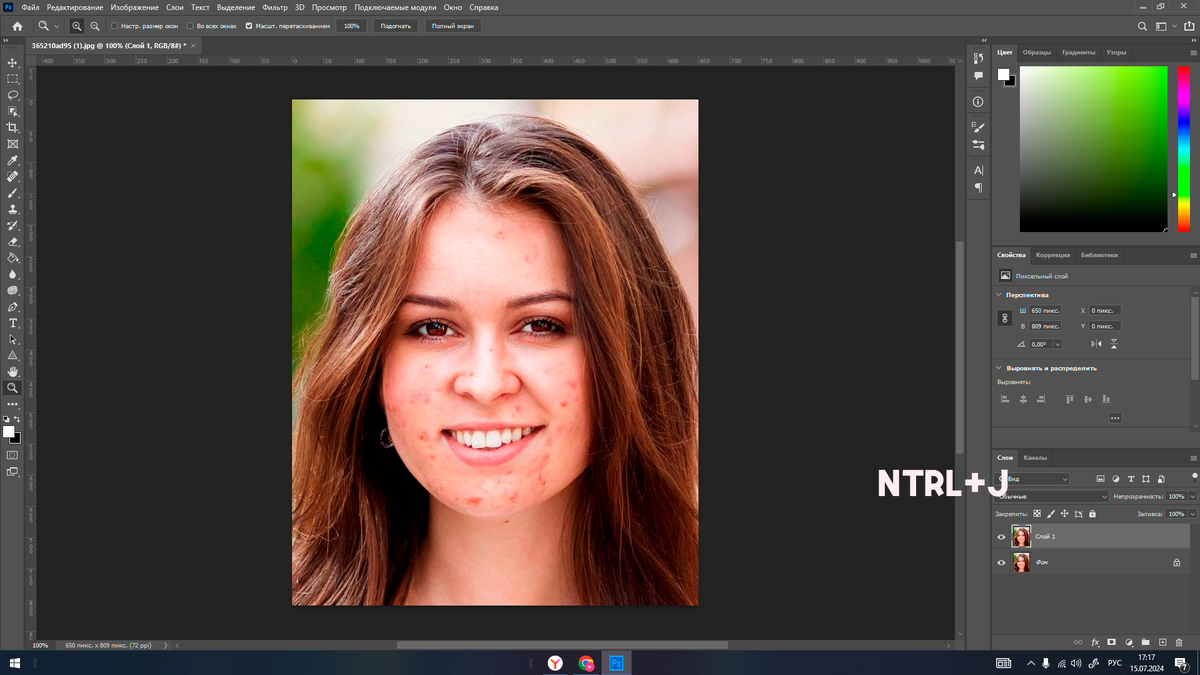Collapse 'Выровнять и распределить' section
The height and width of the screenshot is (675, 1200).
tap(999, 368)
